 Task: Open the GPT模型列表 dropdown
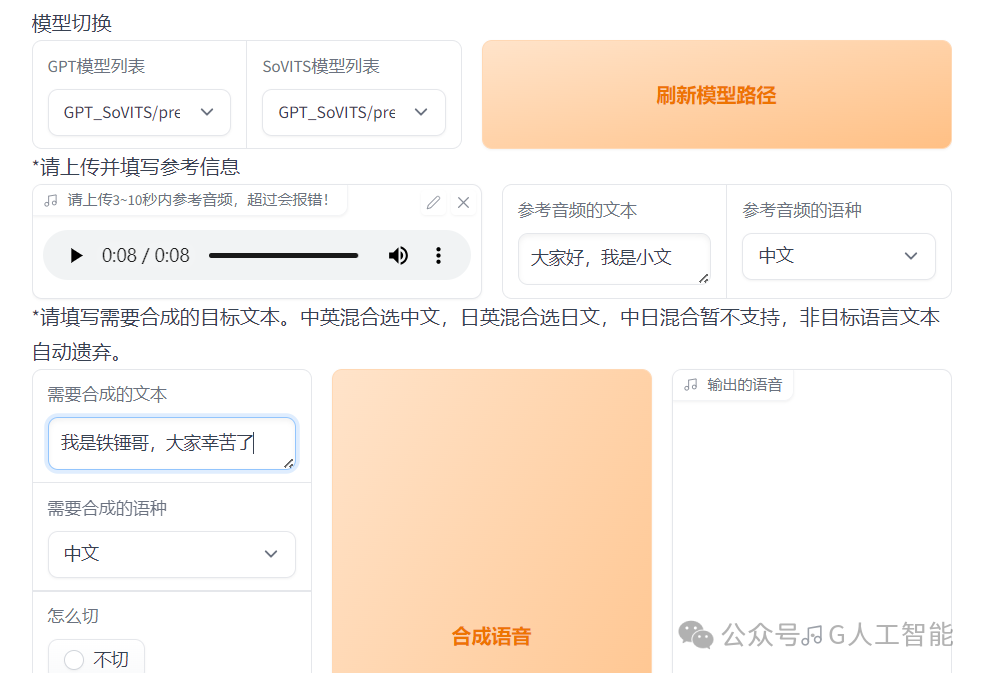pyautogui.click(x=139, y=112)
